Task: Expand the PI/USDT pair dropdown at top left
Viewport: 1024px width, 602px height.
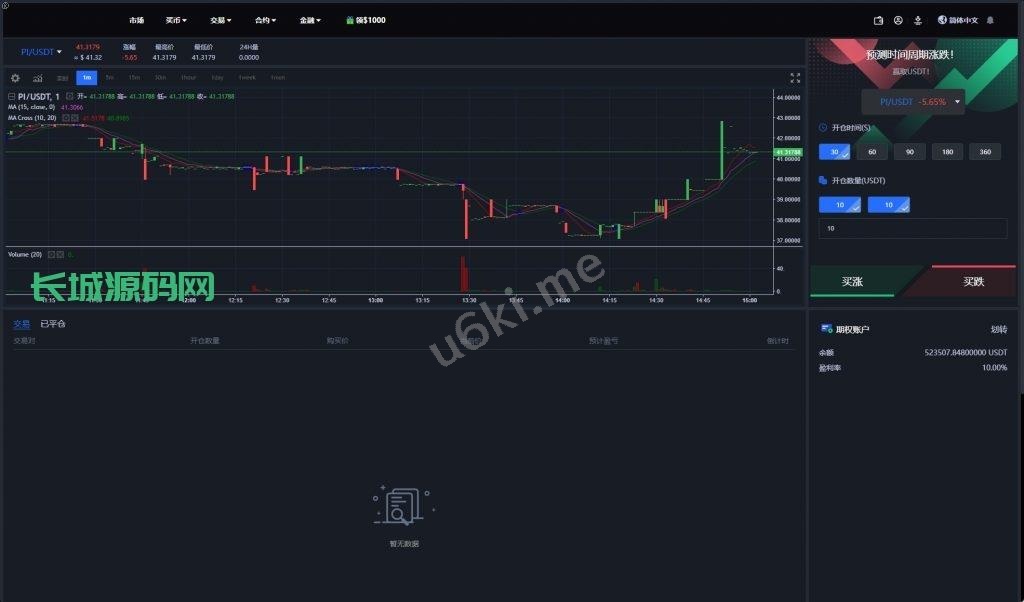Action: click(x=41, y=51)
